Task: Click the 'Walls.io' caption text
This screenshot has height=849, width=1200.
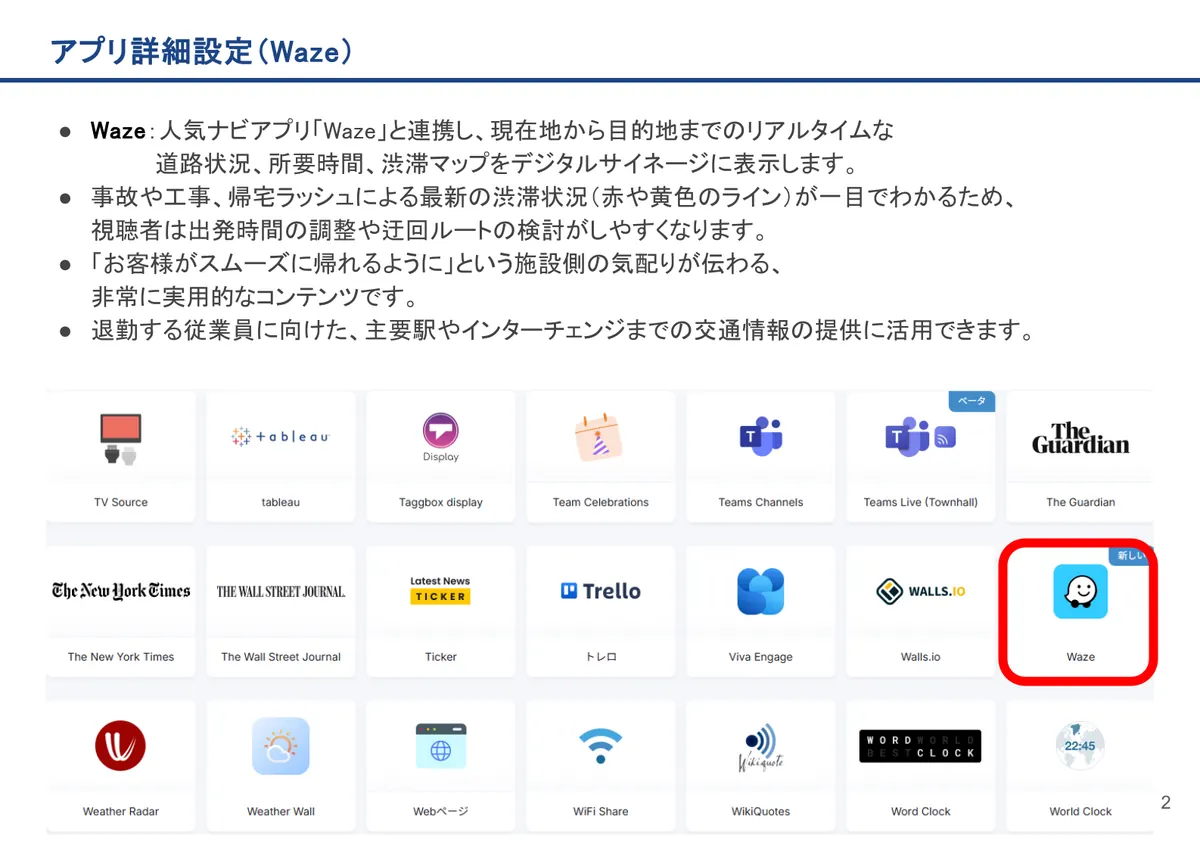Action: pyautogui.click(x=921, y=657)
